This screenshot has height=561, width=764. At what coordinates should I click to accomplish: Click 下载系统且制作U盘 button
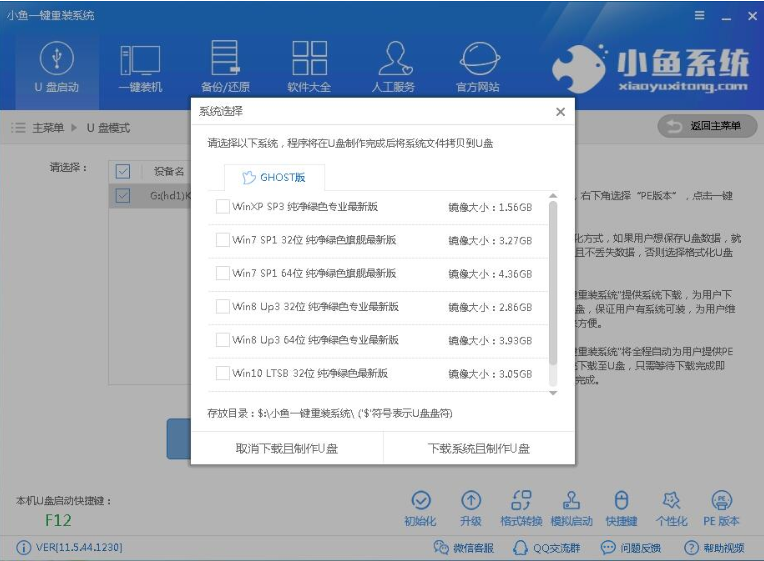479,448
